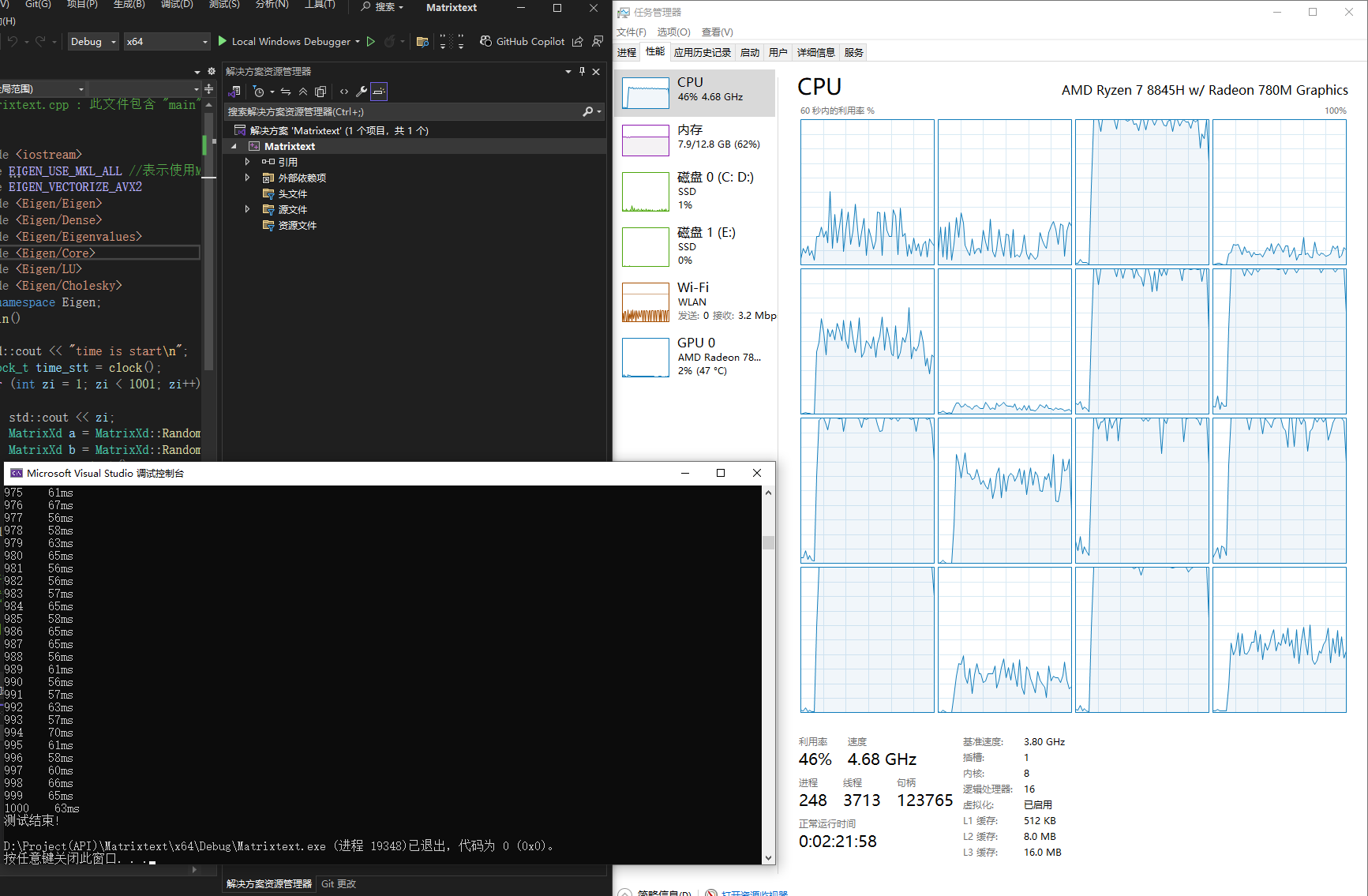
Task: Select the Solution Explorer properties wrench icon
Action: tap(361, 92)
